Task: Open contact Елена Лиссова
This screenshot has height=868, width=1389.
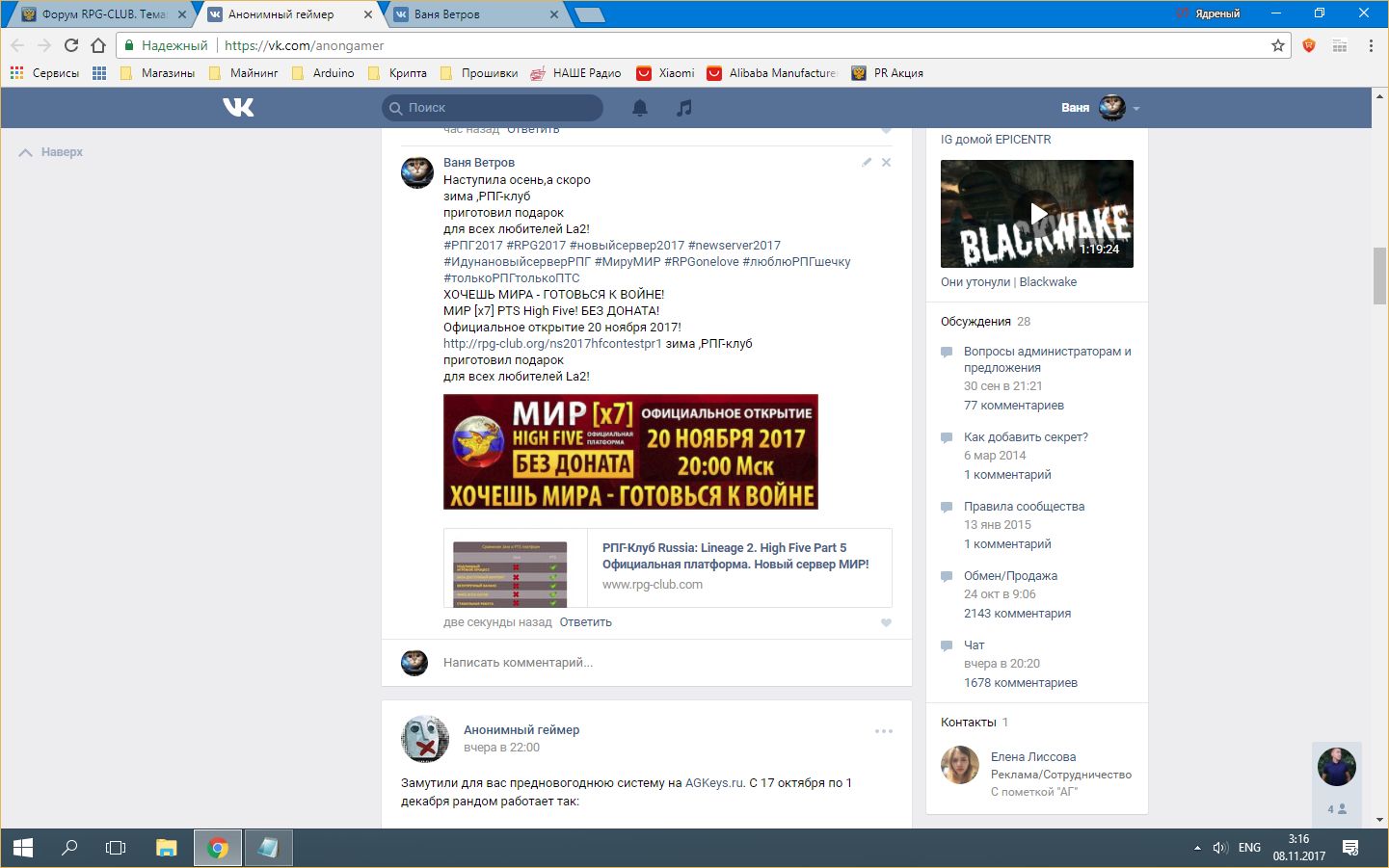Action: [x=1033, y=757]
